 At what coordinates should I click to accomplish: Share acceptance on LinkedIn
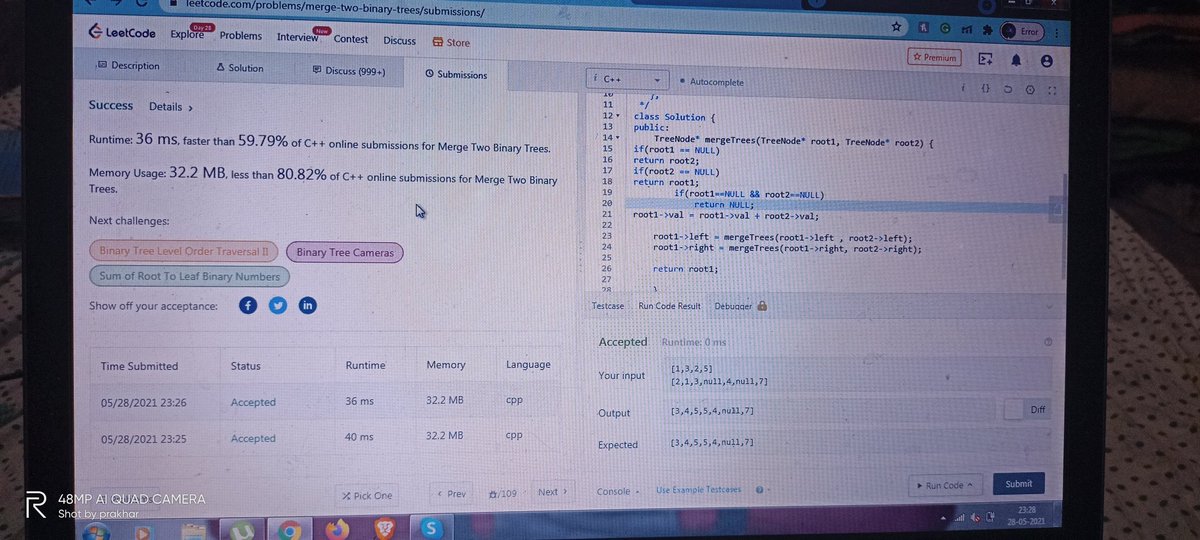(308, 305)
